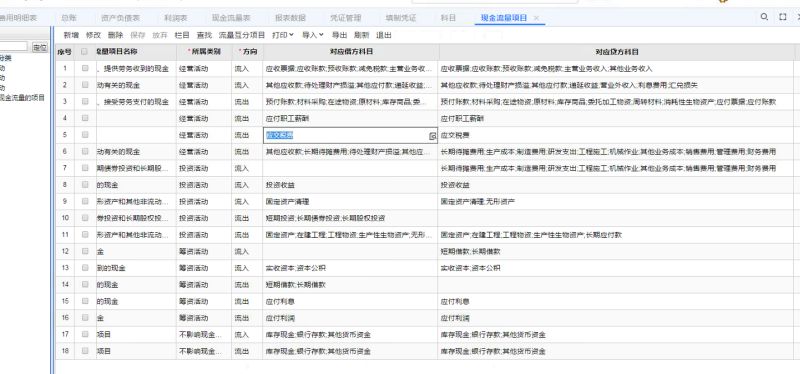Sort by the 方向 column header
800x374 pixels.
[x=247, y=52]
